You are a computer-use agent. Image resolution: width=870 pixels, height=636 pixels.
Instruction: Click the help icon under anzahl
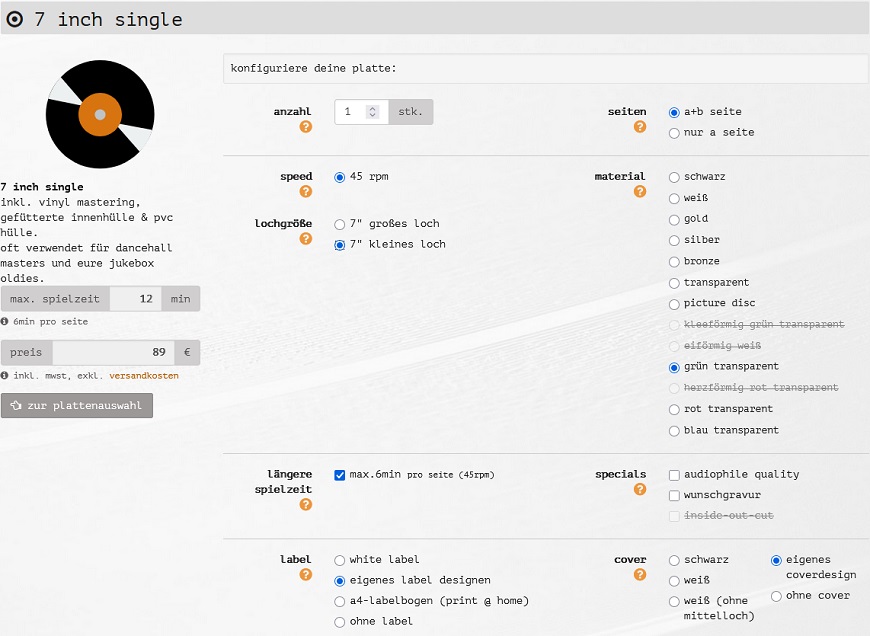306,127
